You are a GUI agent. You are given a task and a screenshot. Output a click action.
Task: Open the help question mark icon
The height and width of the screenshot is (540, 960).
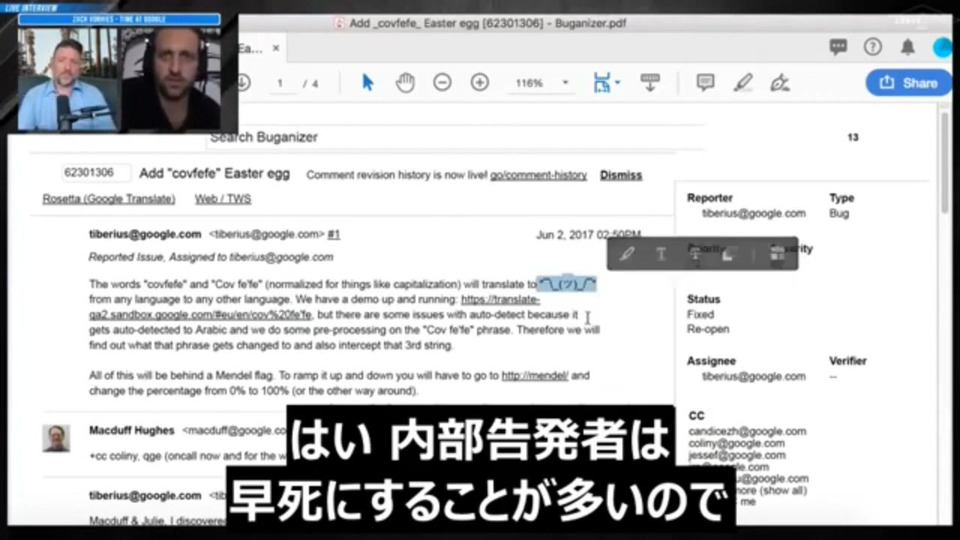click(873, 47)
